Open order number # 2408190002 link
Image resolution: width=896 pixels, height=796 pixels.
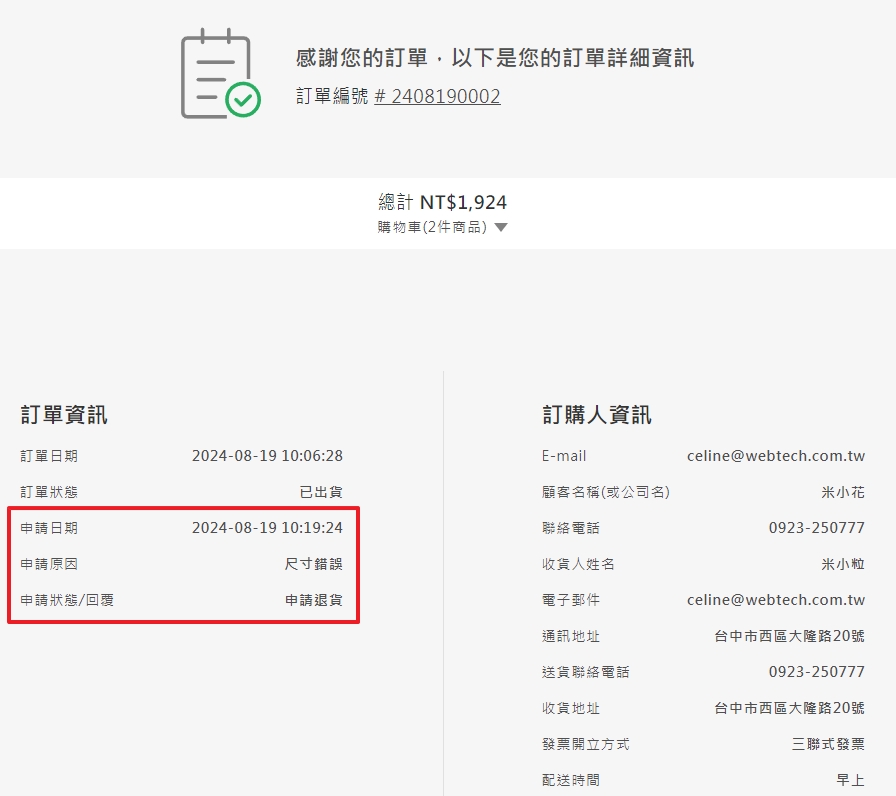point(437,97)
